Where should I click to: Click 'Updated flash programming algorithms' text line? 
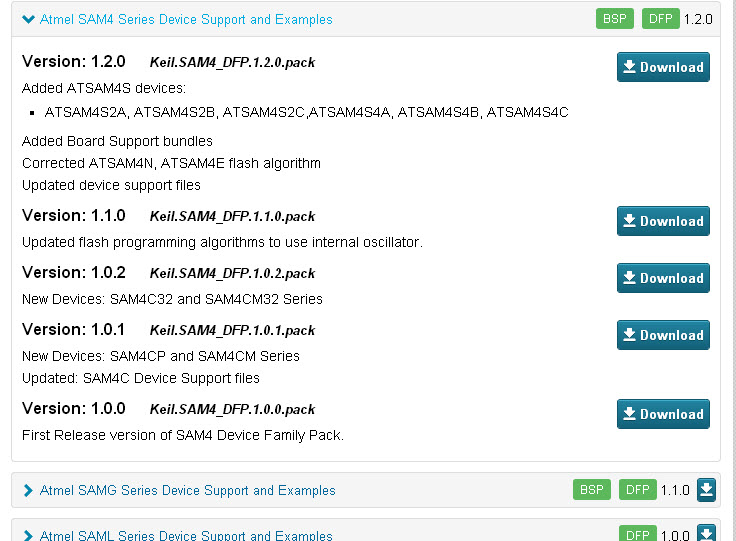(222, 242)
